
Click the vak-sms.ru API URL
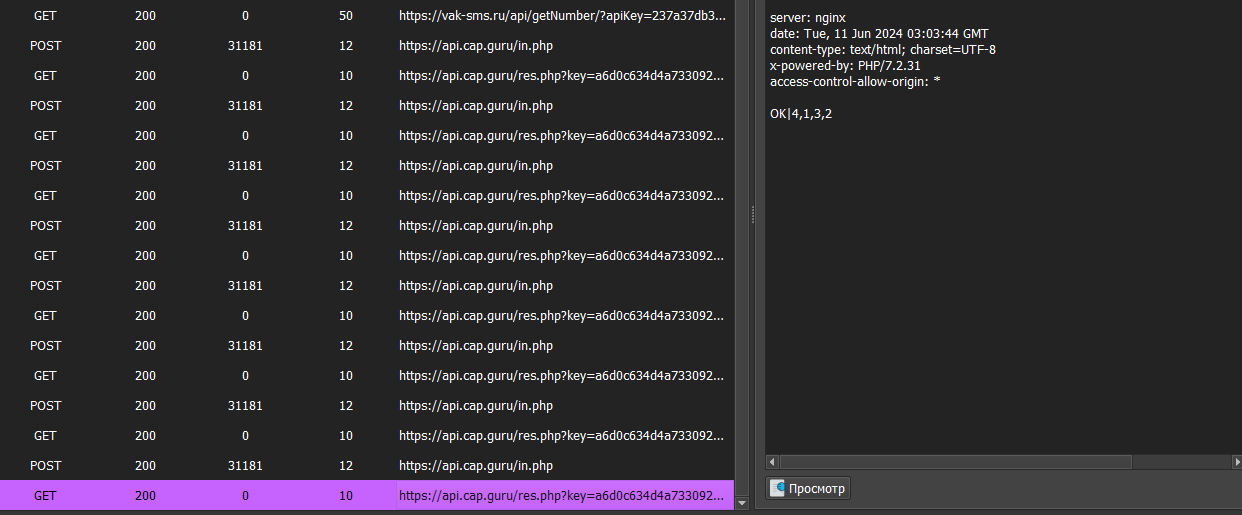point(562,16)
